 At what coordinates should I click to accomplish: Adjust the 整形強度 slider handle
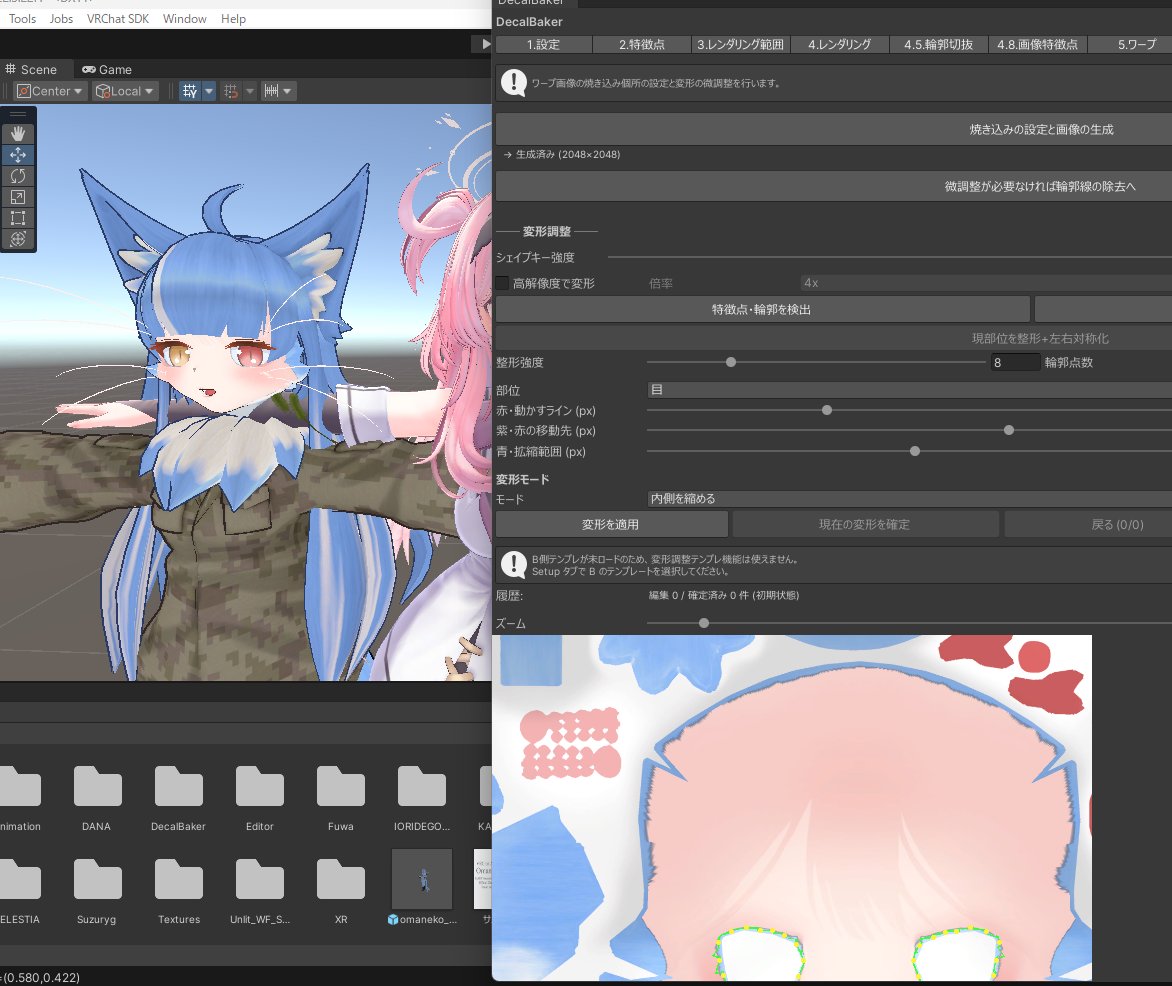pos(731,363)
